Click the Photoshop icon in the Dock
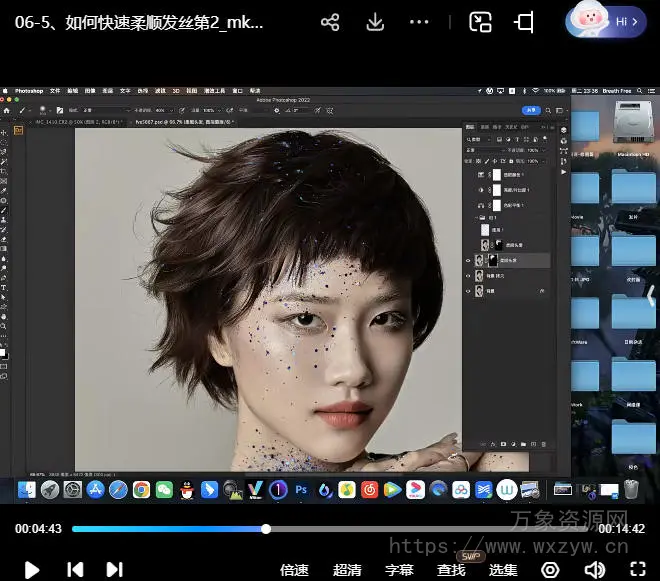Screen dimensions: 660x581 (x=302, y=489)
